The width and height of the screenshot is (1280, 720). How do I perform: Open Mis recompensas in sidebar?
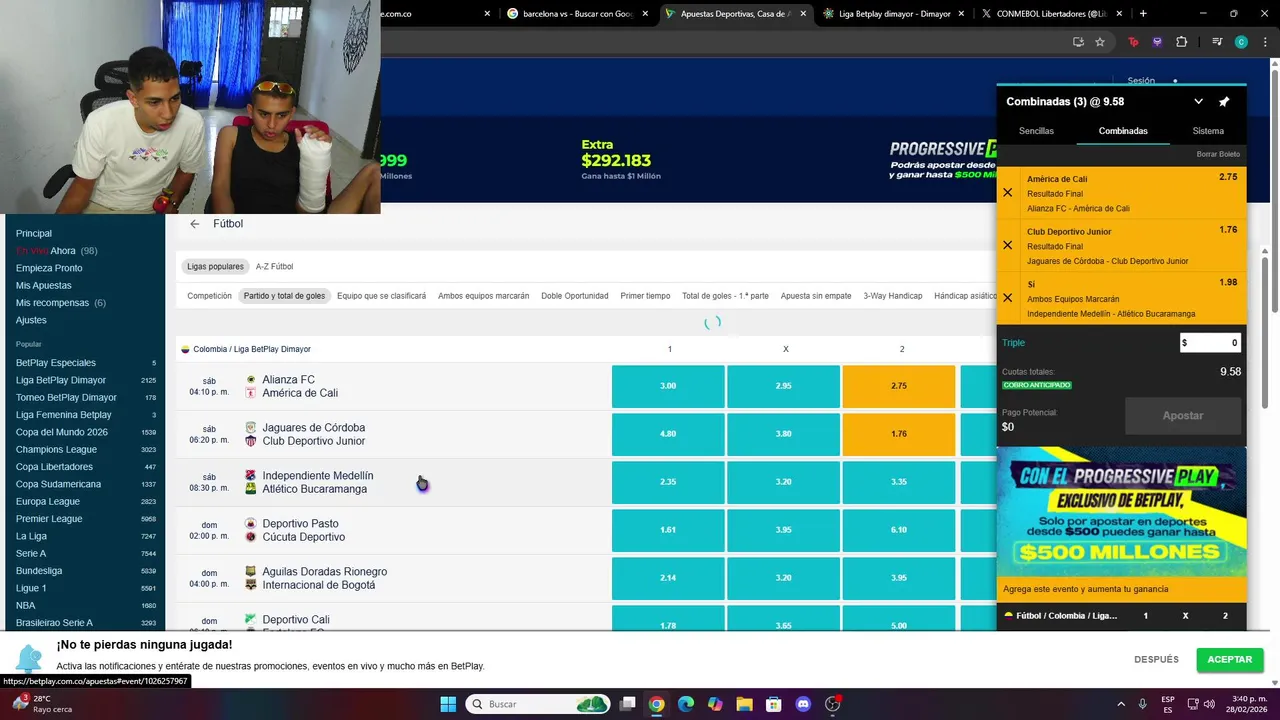(61, 303)
